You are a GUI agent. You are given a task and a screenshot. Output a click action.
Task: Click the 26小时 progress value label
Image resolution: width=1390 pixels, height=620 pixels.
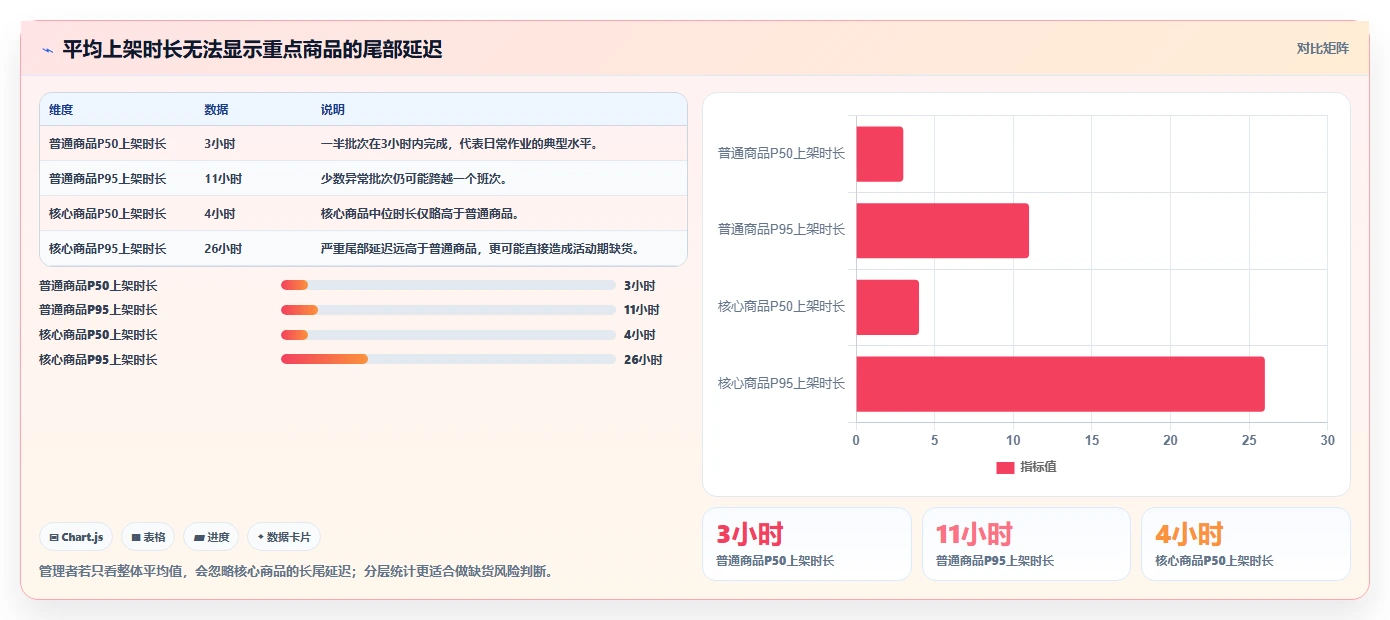(643, 360)
